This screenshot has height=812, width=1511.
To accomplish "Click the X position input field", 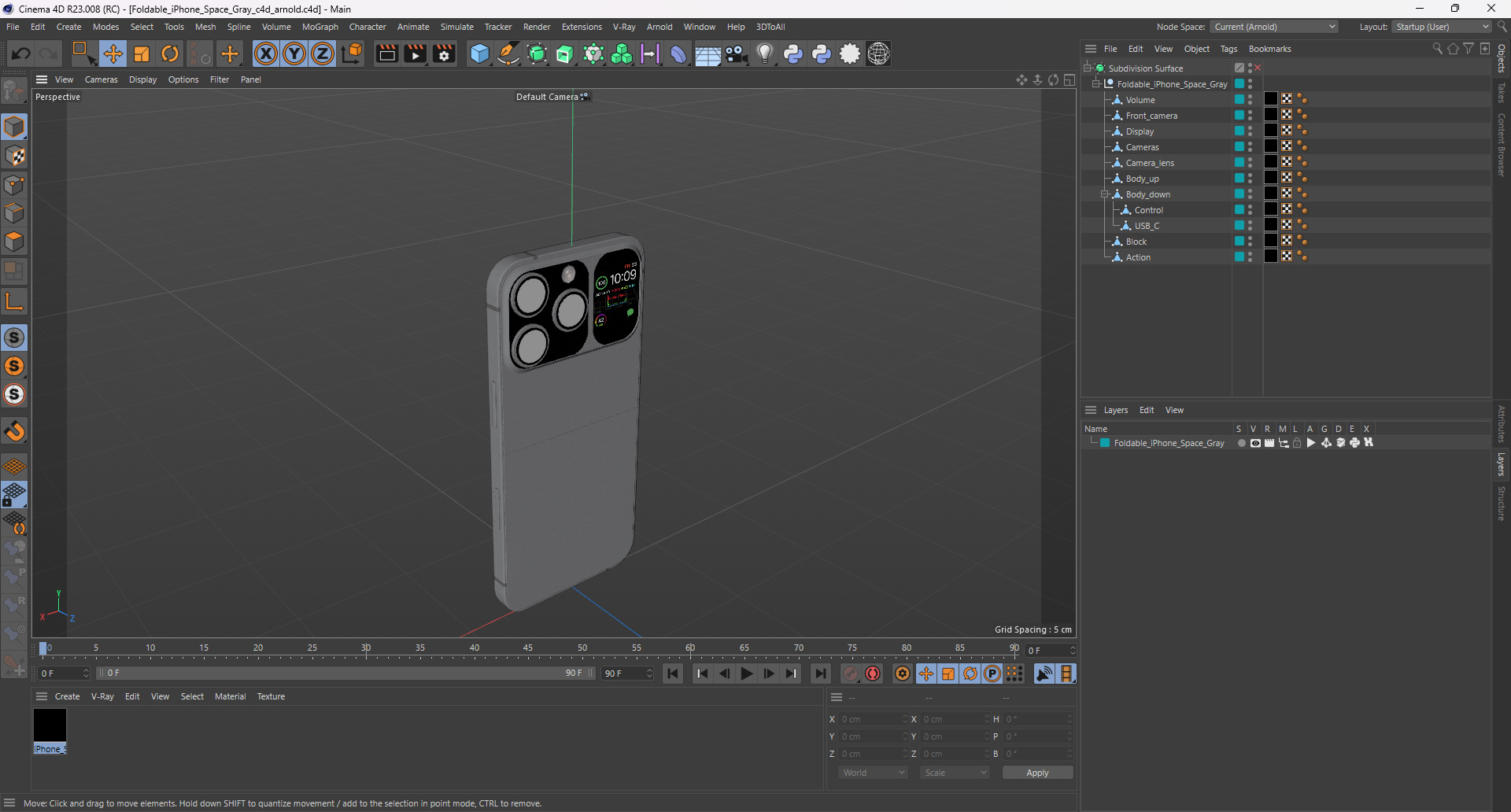I will click(872, 719).
